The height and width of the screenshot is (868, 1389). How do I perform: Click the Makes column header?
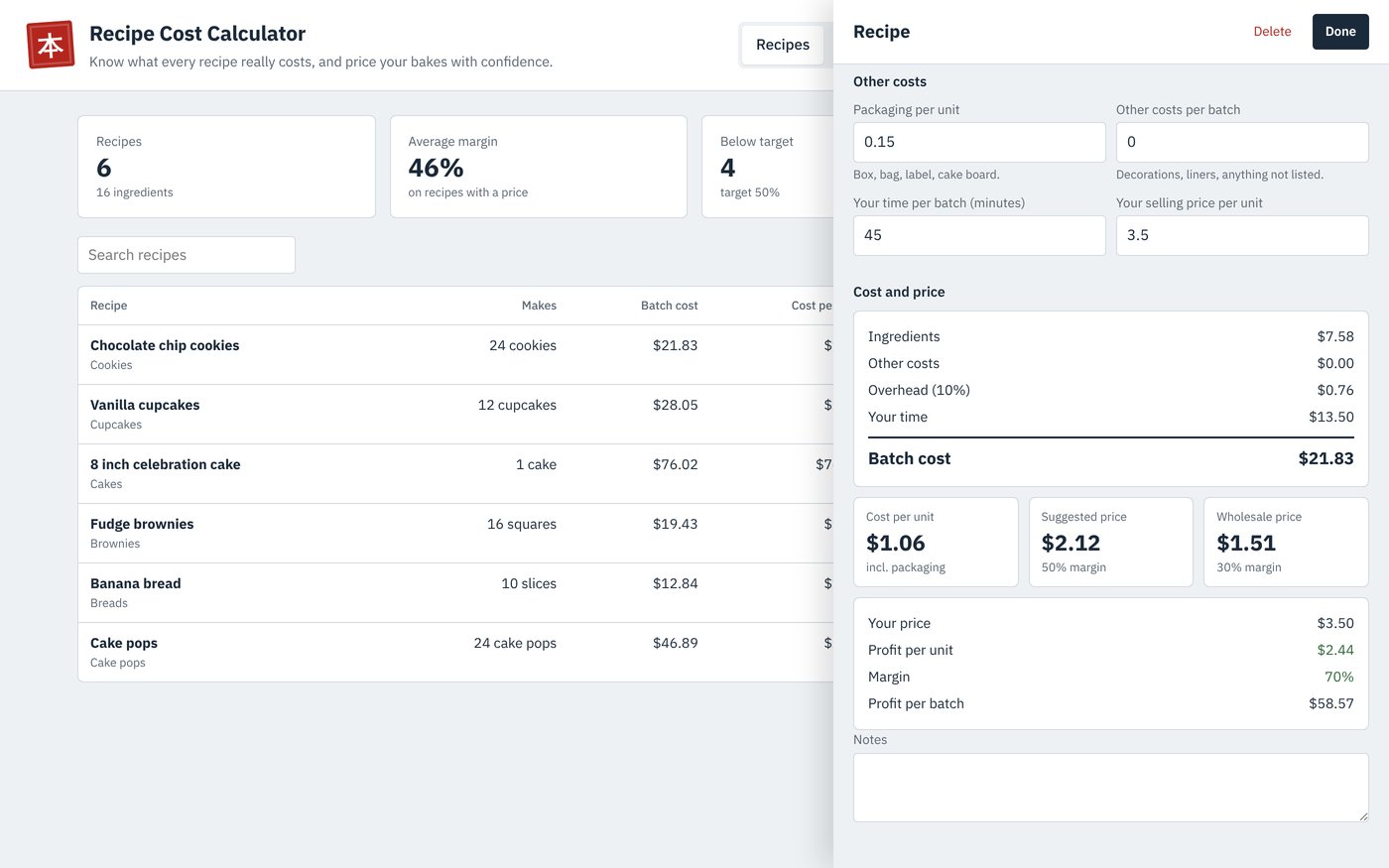[539, 306]
